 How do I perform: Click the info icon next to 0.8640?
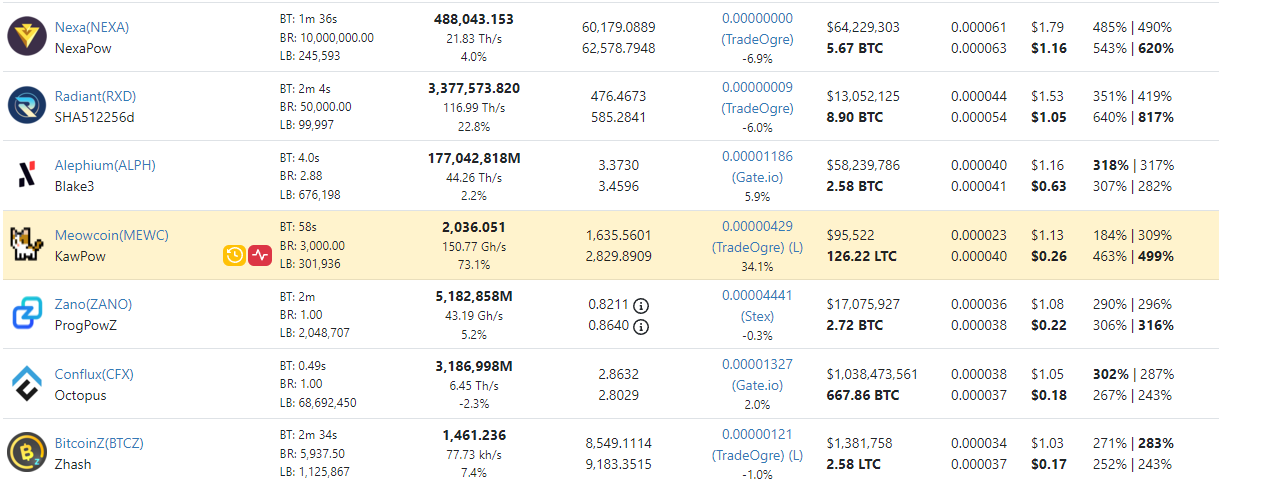point(641,326)
